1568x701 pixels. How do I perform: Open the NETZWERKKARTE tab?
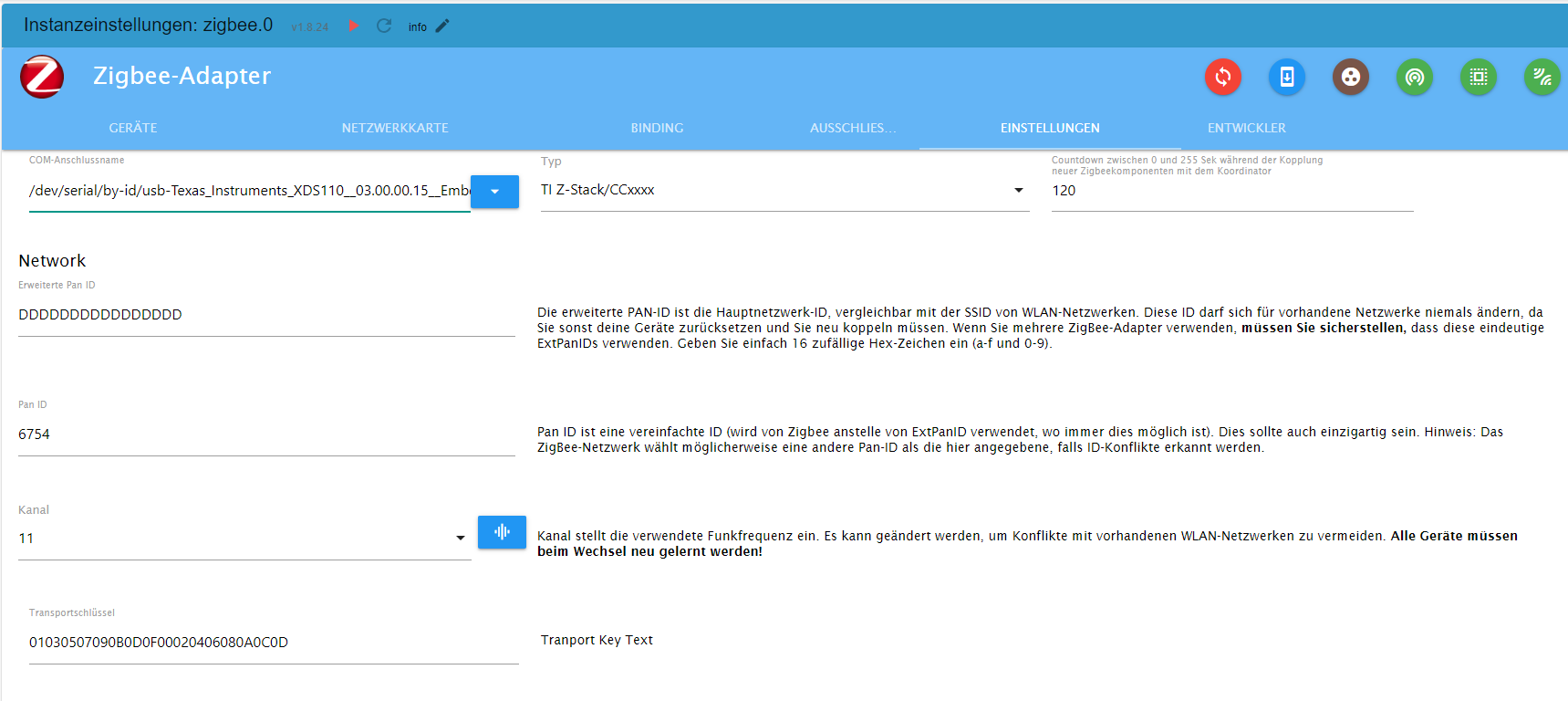point(395,128)
